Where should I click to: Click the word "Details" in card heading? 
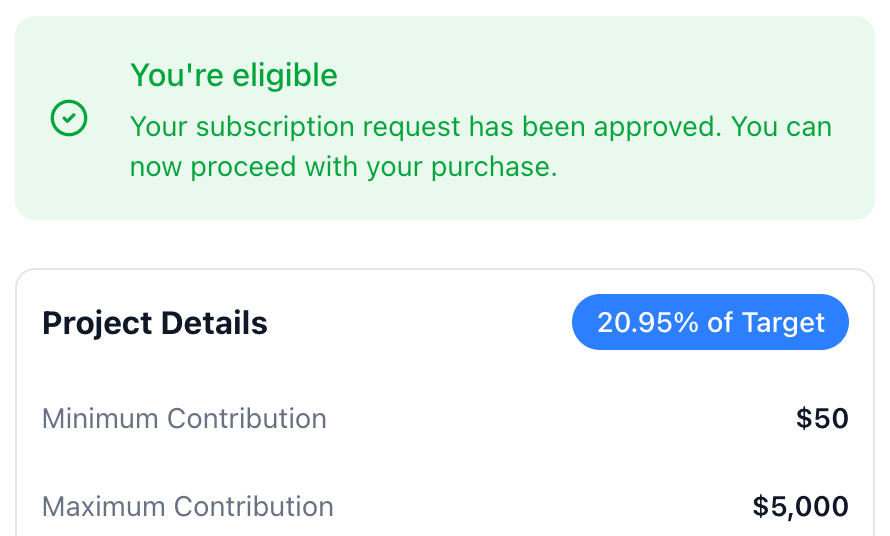[x=214, y=323]
